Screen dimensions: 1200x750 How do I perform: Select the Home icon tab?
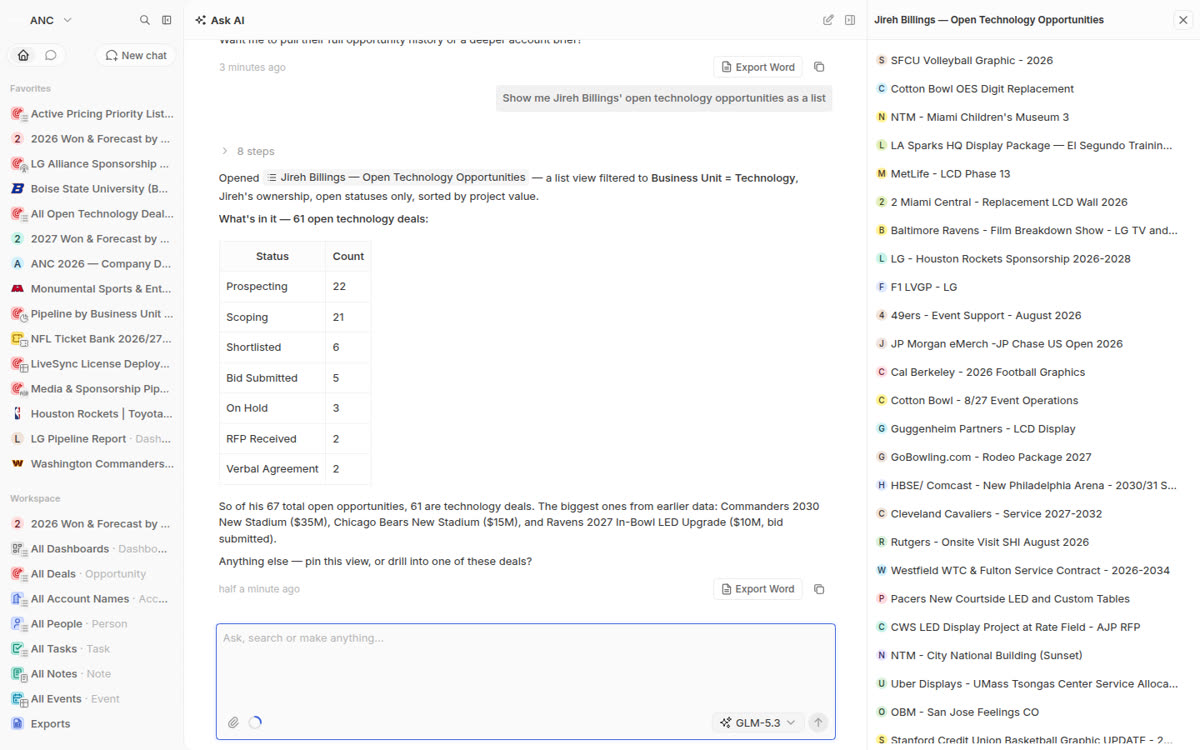point(23,55)
